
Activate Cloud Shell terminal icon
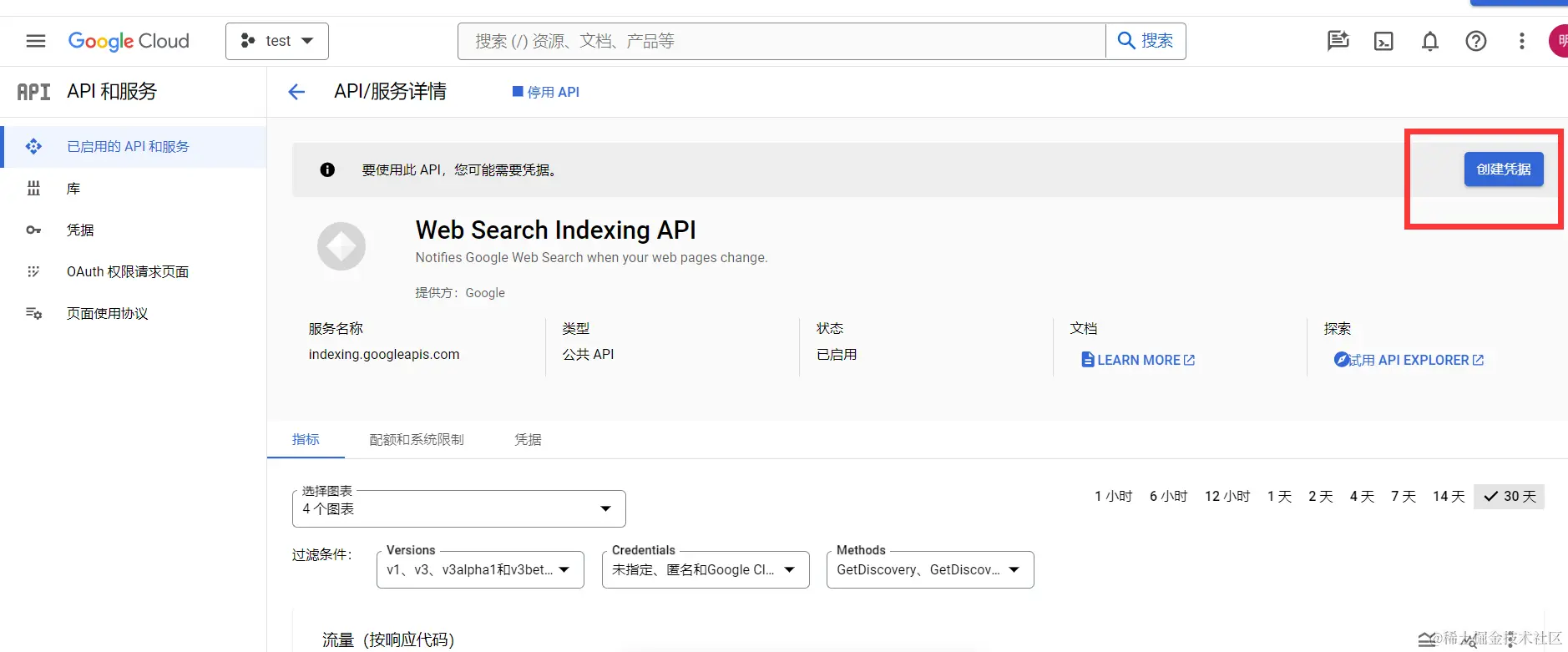coord(1383,41)
